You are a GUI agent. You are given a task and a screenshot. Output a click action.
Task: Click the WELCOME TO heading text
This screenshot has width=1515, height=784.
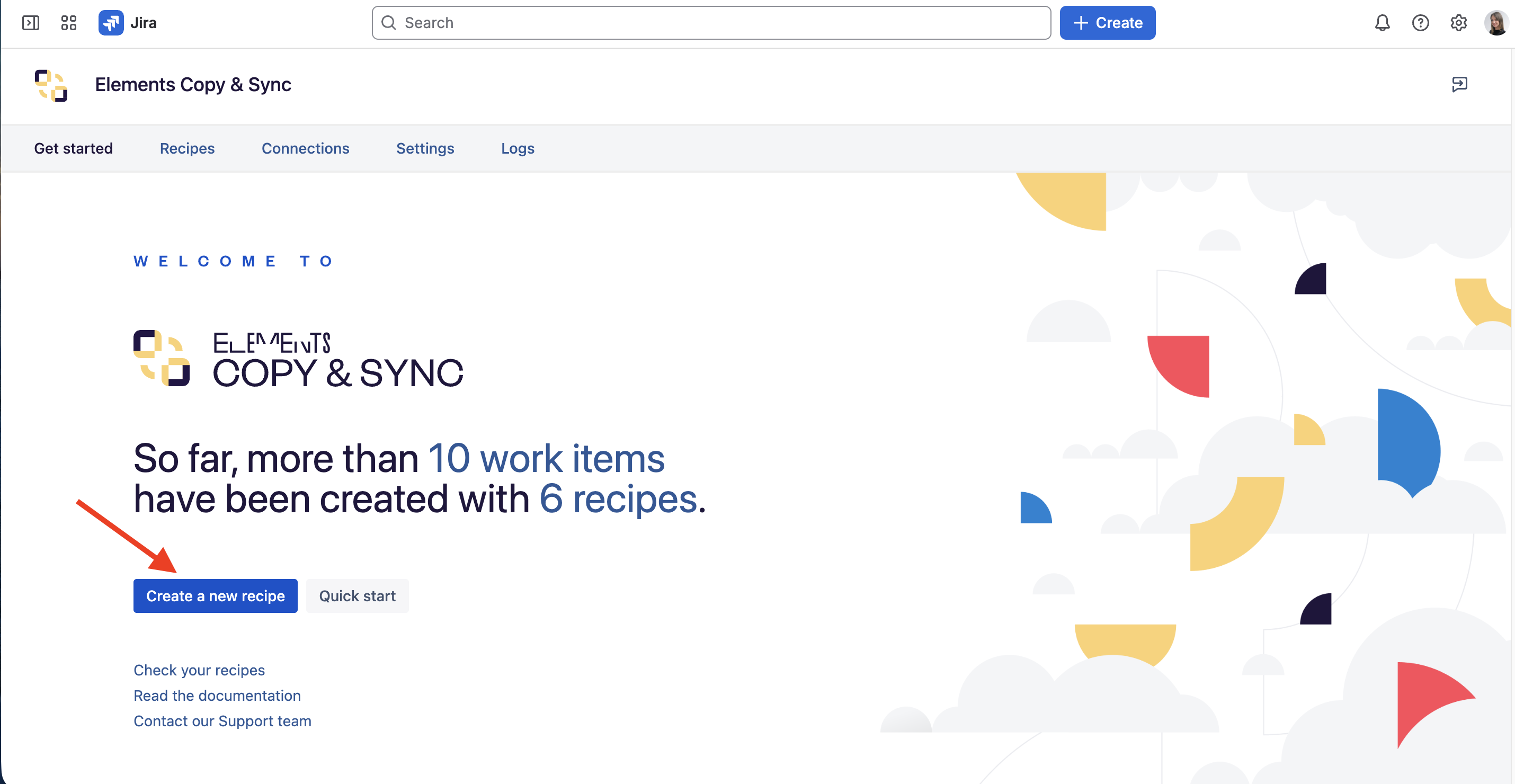(234, 261)
